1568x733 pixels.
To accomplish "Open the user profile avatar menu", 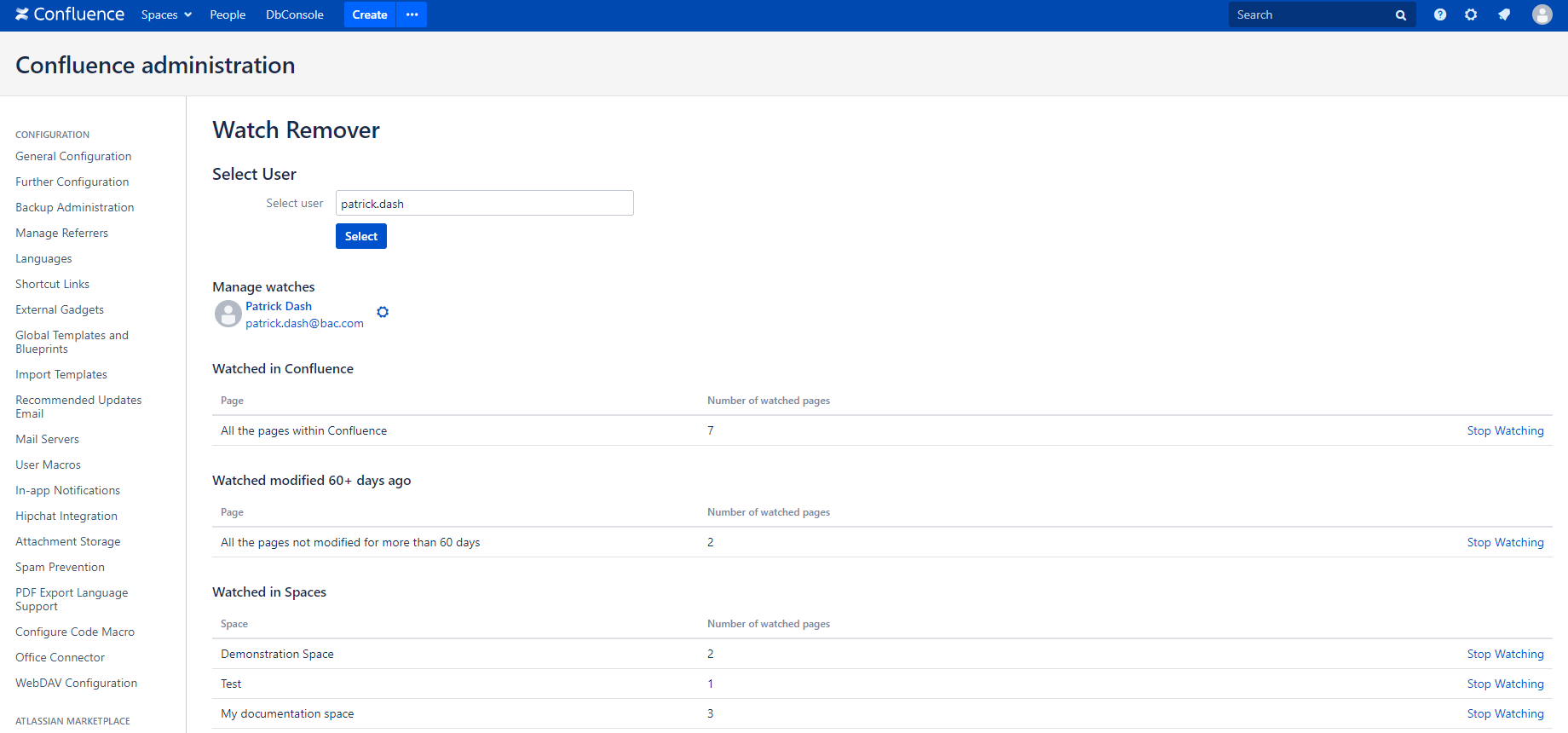I will click(x=1542, y=14).
